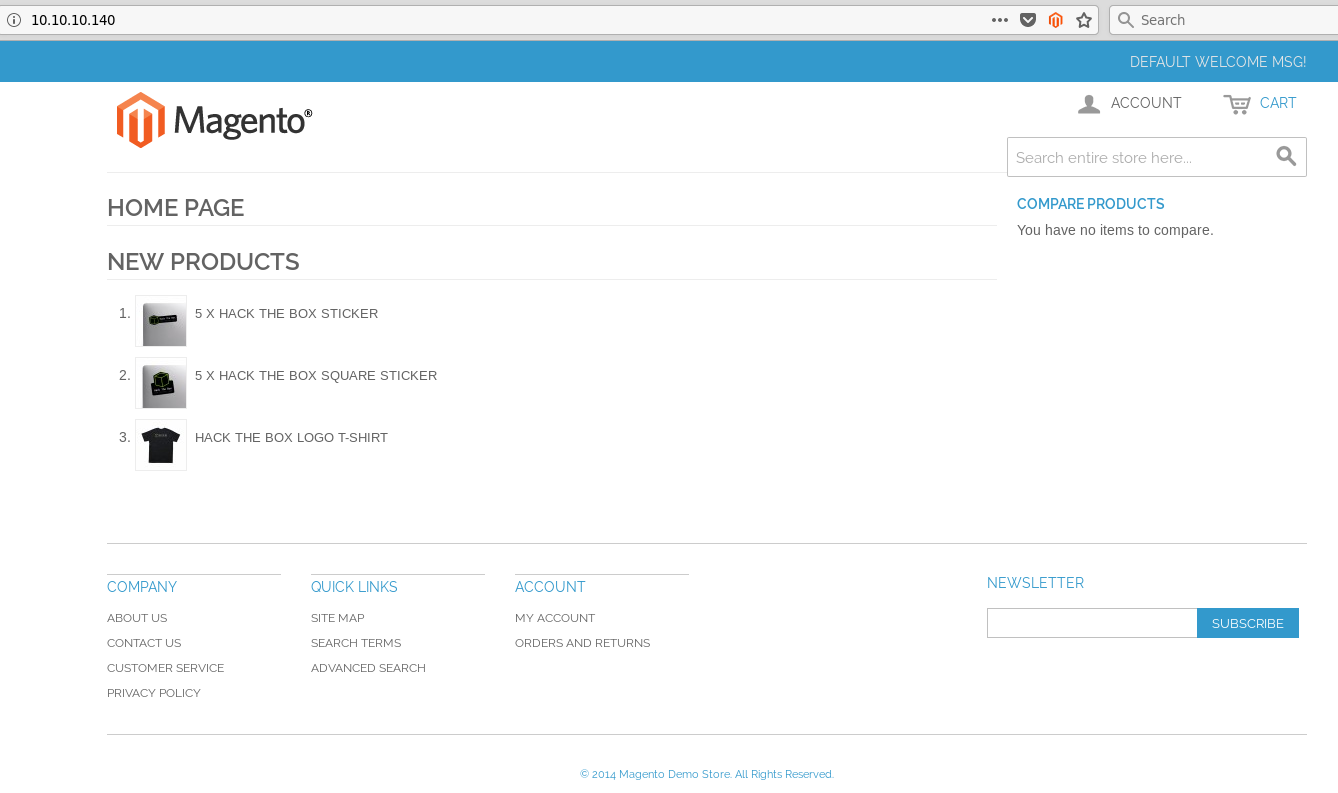Click the 'Search entire store here' field

point(1138,158)
